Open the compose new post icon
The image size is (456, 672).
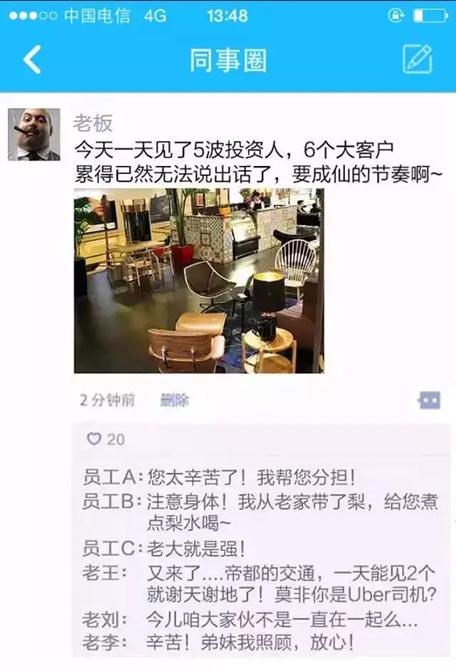coord(417,59)
